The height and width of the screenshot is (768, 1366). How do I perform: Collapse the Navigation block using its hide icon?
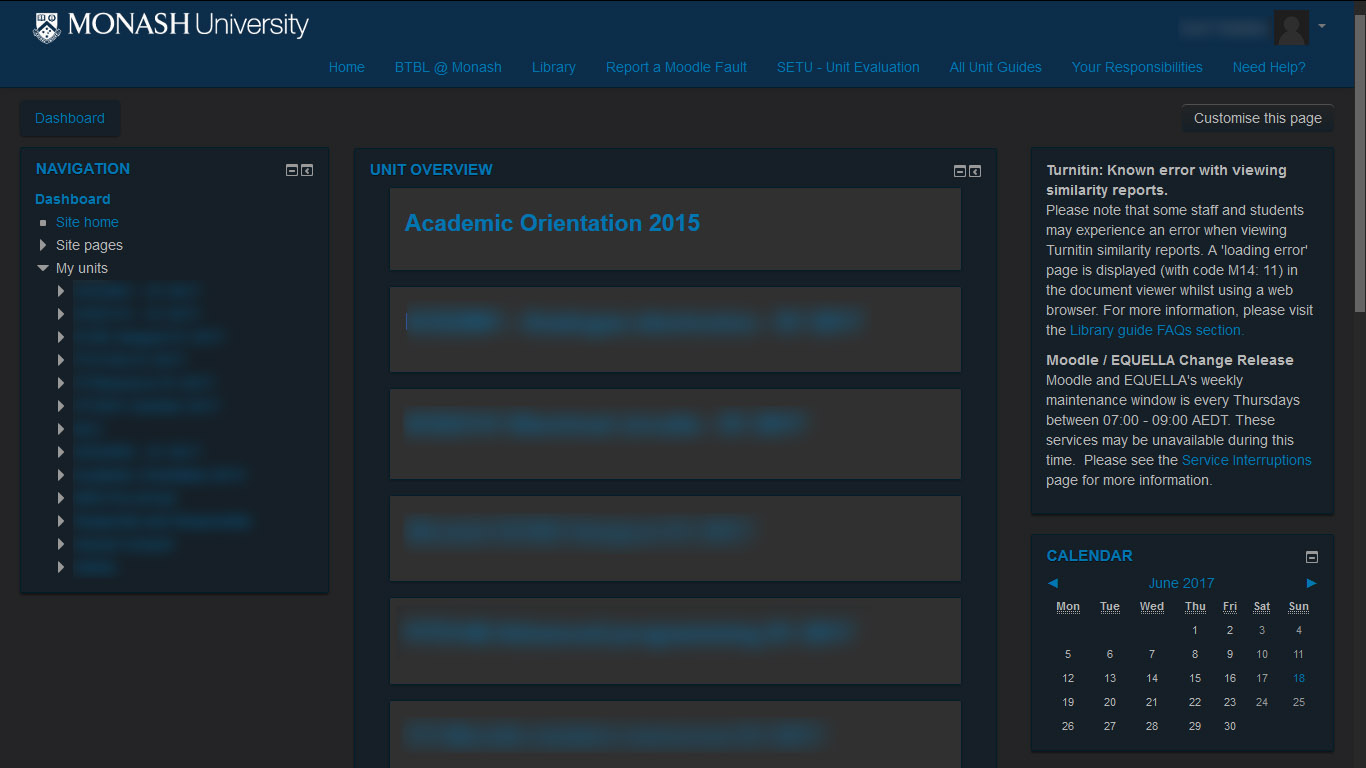pyautogui.click(x=290, y=170)
